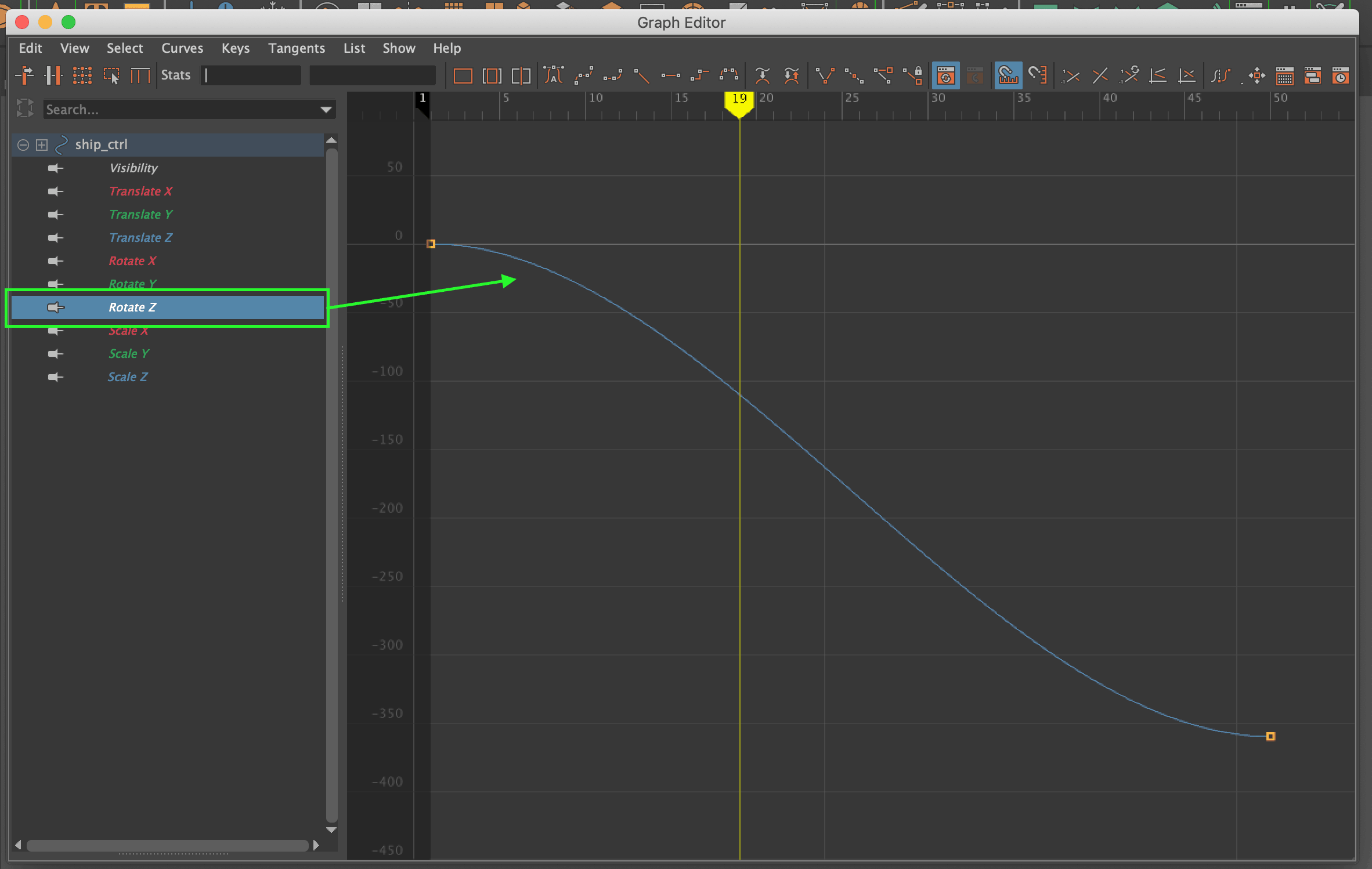Open the Curves menu
Screen dimensions: 1372x869
coord(182,48)
